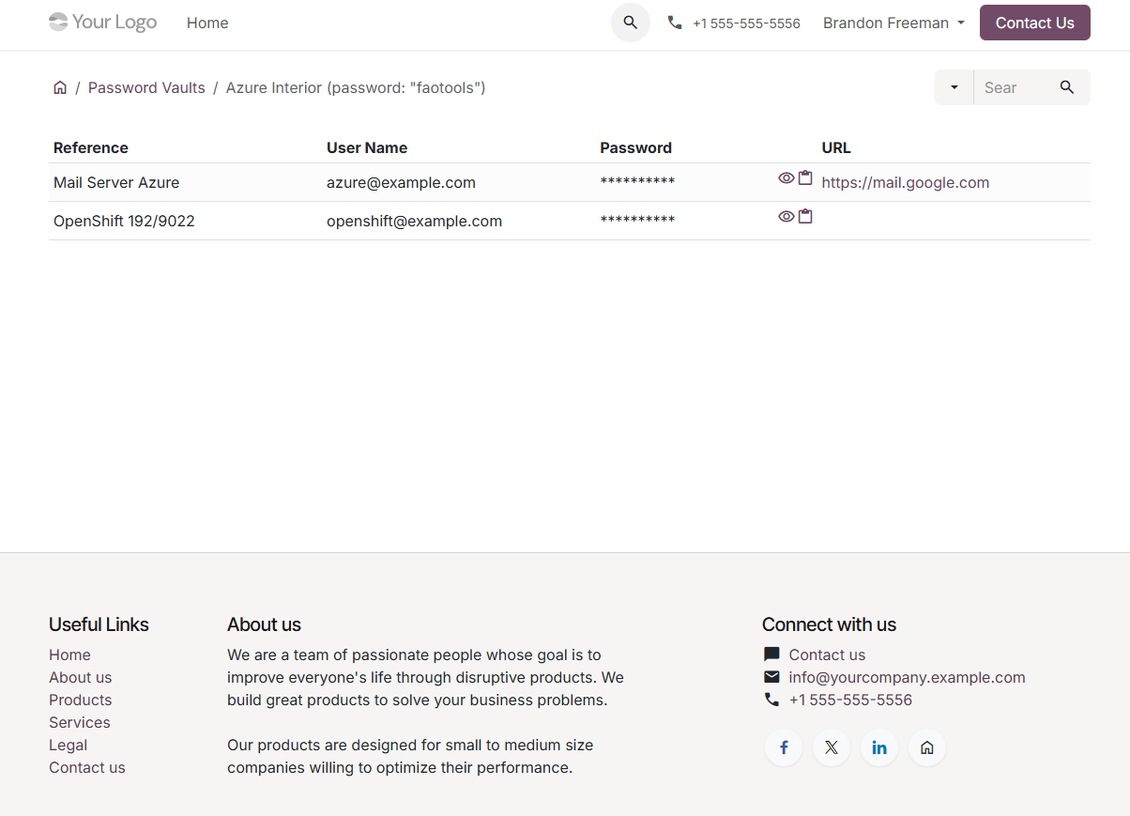The width and height of the screenshot is (1130, 816).
Task: Click the footer round home icon
Action: point(927,748)
